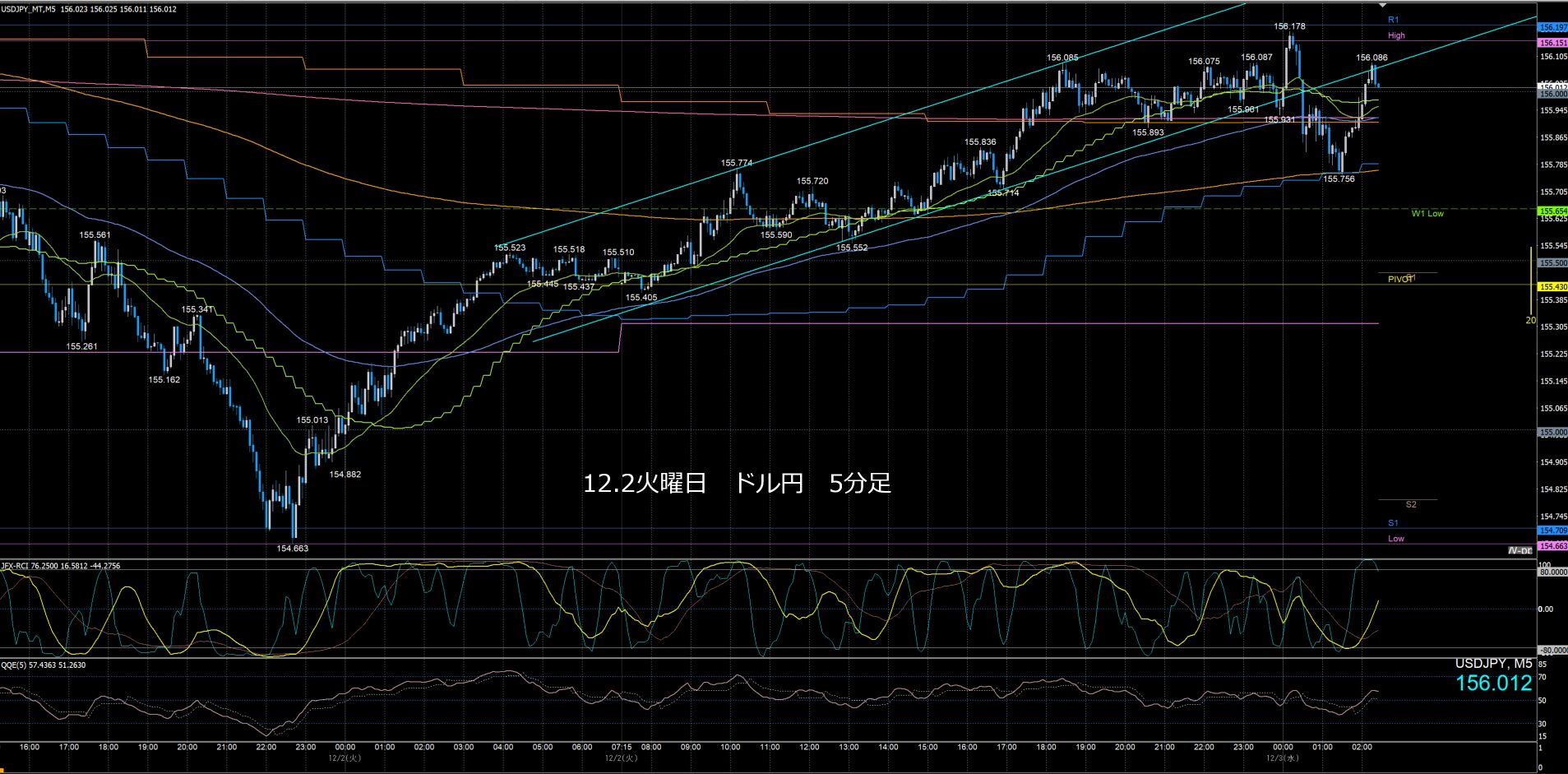Click the yellow 155.430 pivot price tag

click(1552, 287)
